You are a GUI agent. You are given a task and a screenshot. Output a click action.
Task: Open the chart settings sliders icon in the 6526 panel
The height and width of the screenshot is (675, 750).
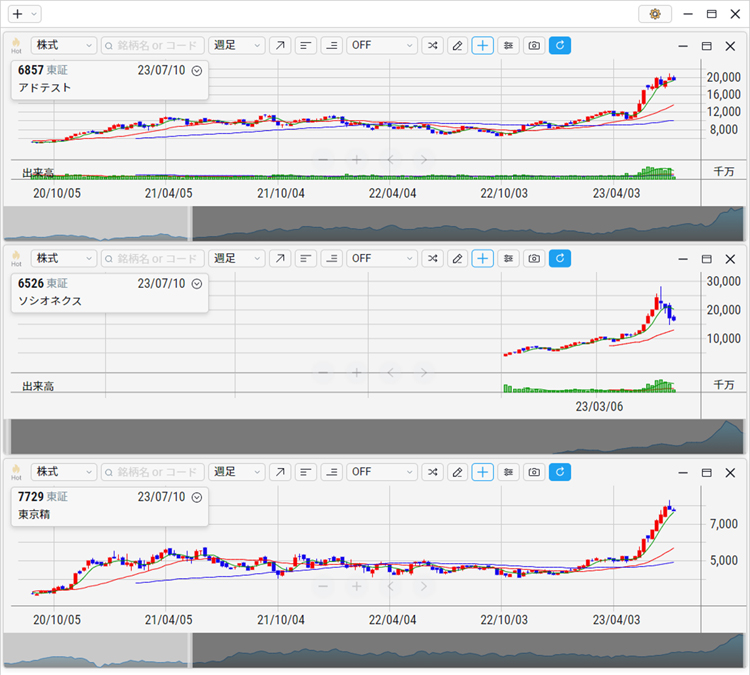[x=509, y=259]
